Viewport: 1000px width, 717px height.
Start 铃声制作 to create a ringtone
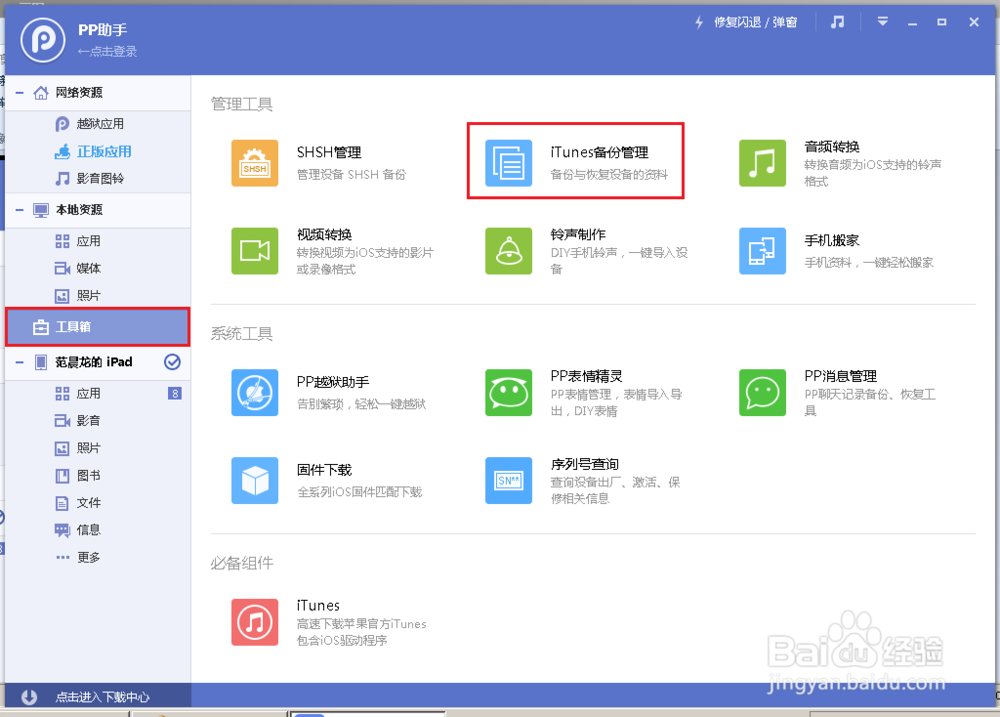(x=508, y=251)
